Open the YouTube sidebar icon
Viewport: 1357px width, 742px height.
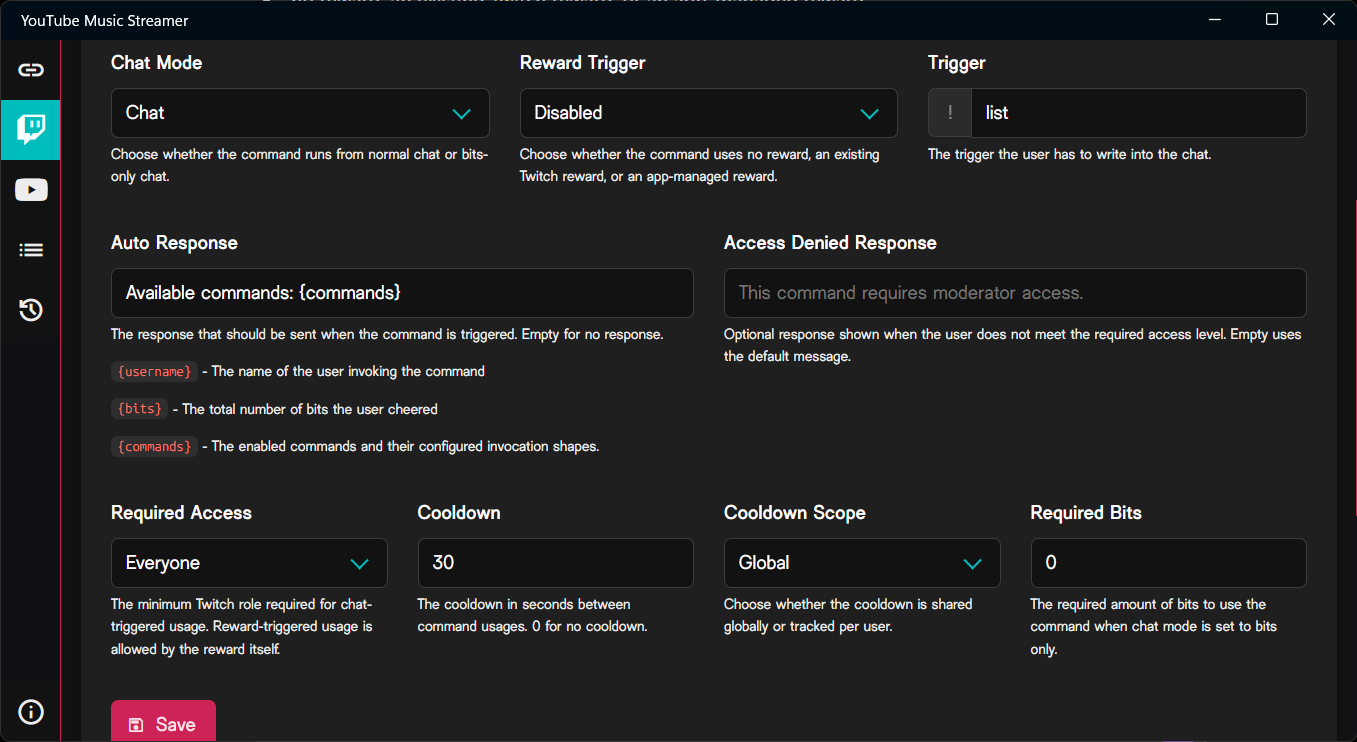pyautogui.click(x=30, y=190)
